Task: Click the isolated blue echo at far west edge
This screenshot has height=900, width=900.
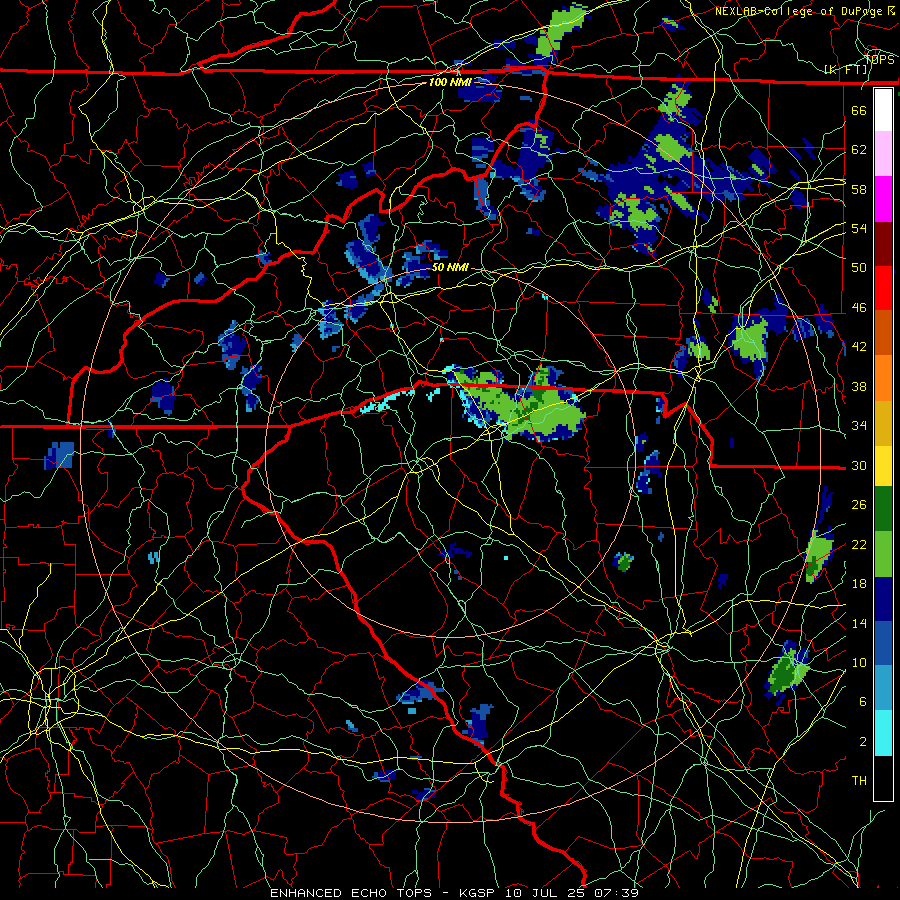Action: coord(59,456)
